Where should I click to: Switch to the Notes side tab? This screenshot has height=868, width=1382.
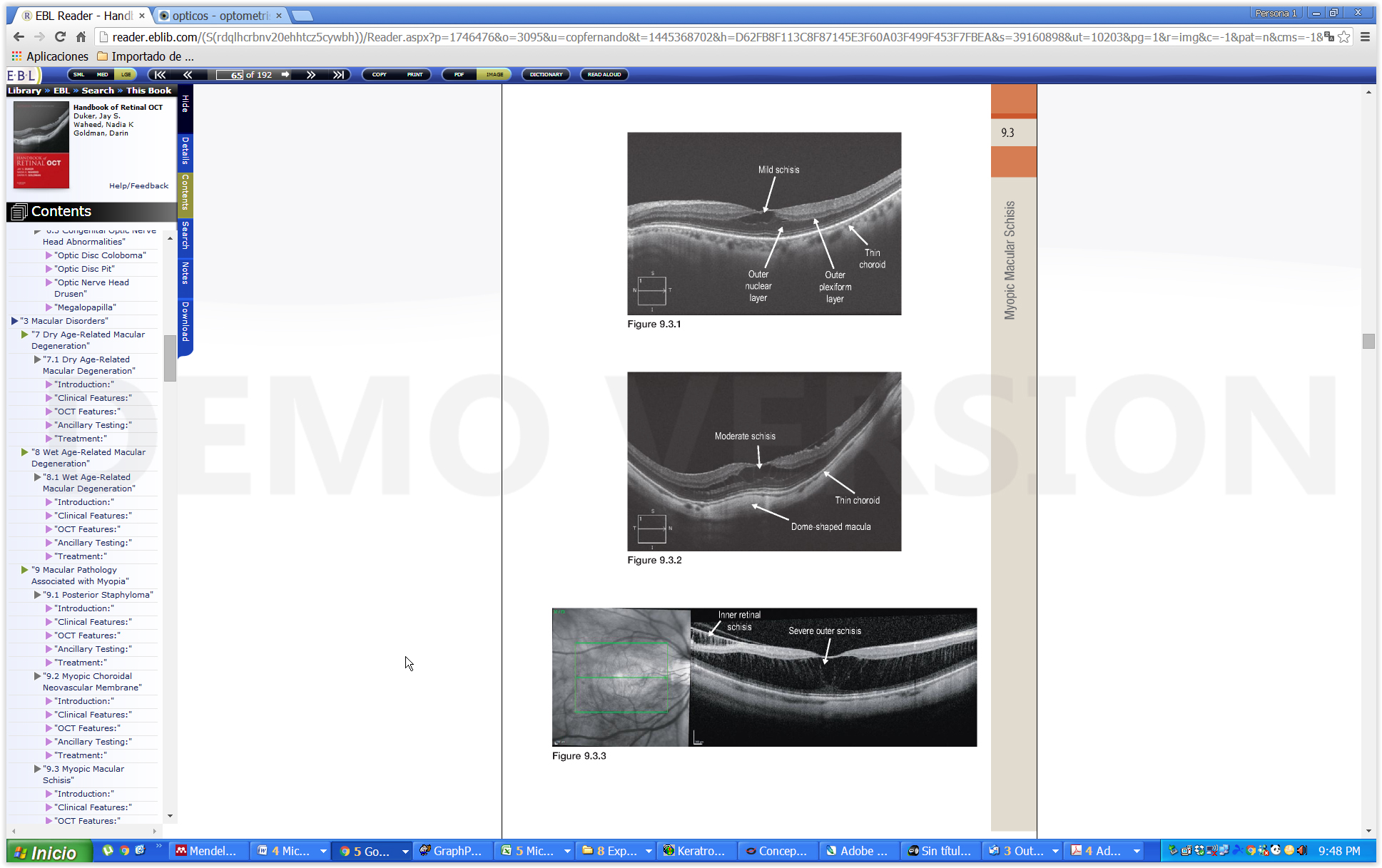[x=185, y=272]
